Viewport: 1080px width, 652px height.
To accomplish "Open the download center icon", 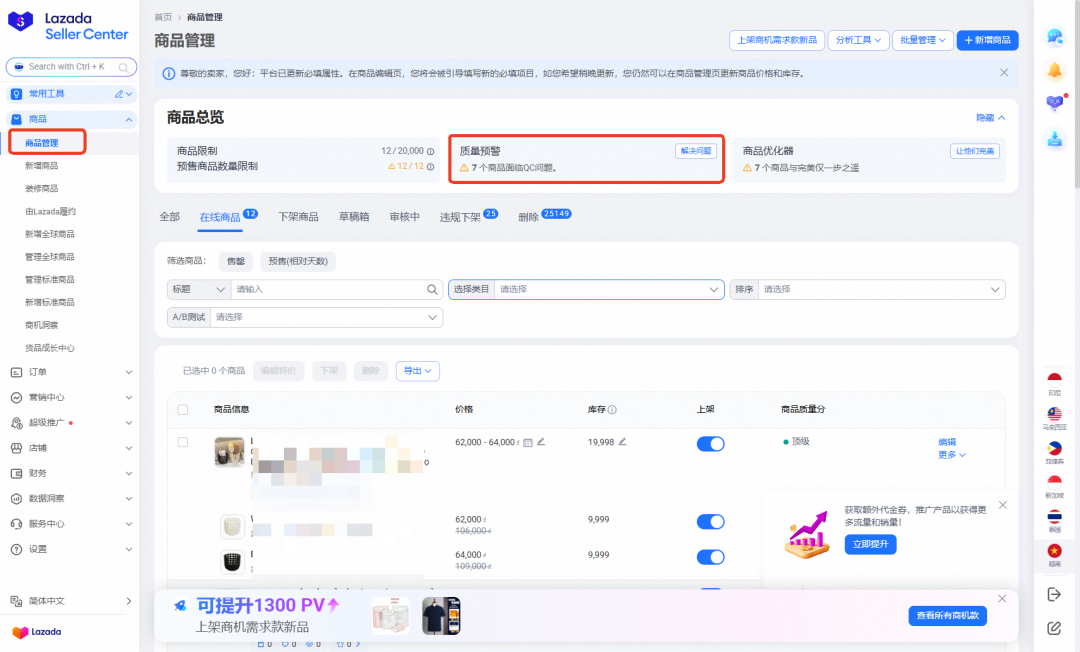I will 1055,138.
